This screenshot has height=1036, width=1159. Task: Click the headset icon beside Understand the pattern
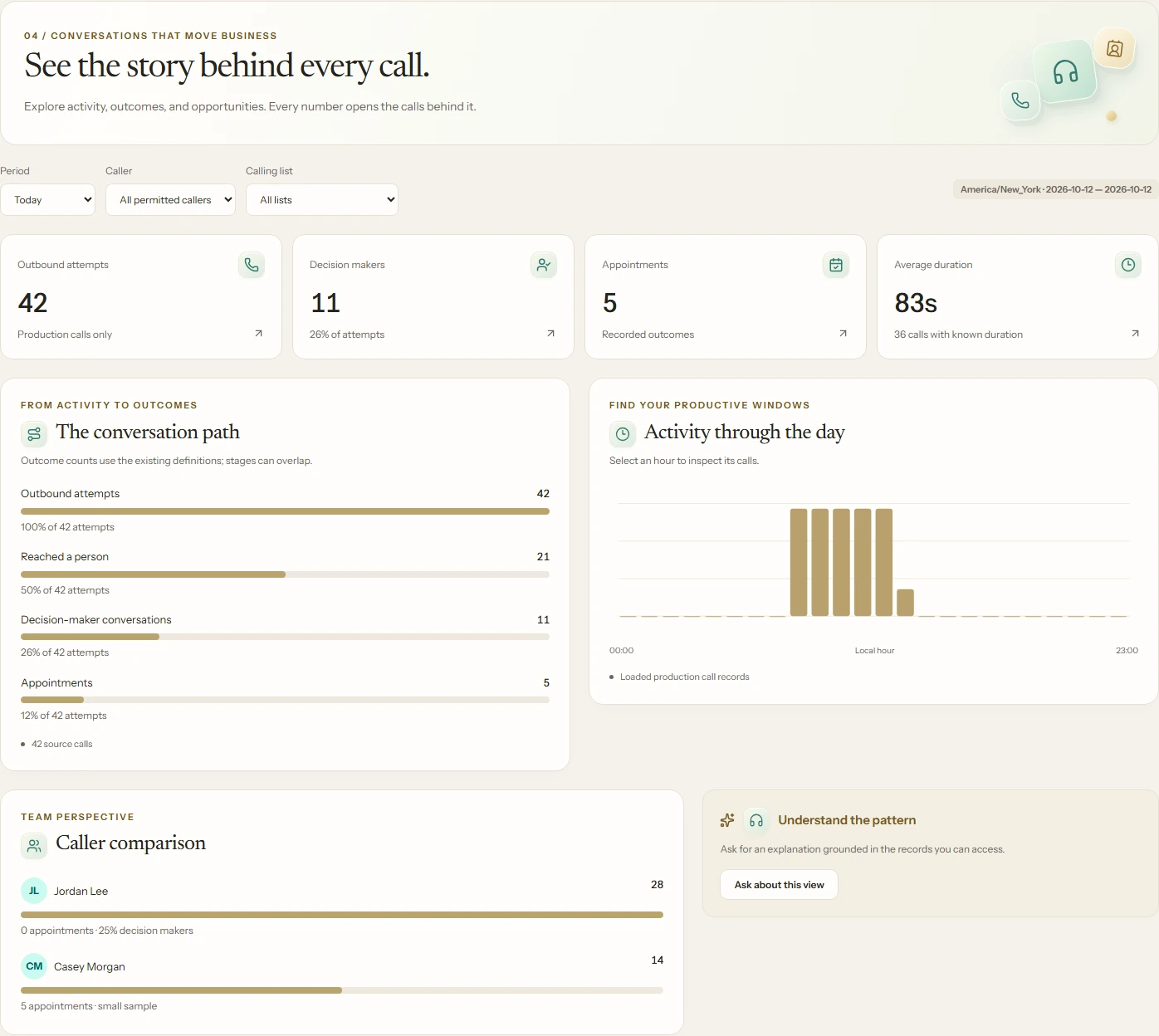tap(756, 820)
